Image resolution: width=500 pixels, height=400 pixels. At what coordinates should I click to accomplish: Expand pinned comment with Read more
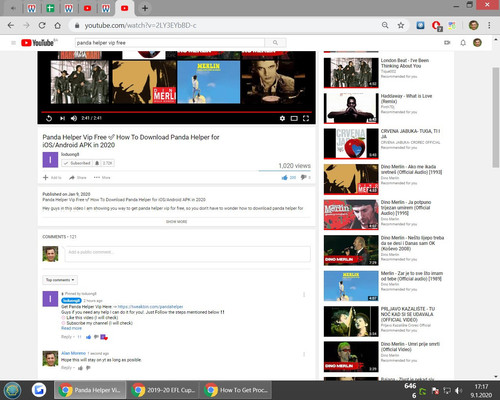pyautogui.click(x=71, y=328)
